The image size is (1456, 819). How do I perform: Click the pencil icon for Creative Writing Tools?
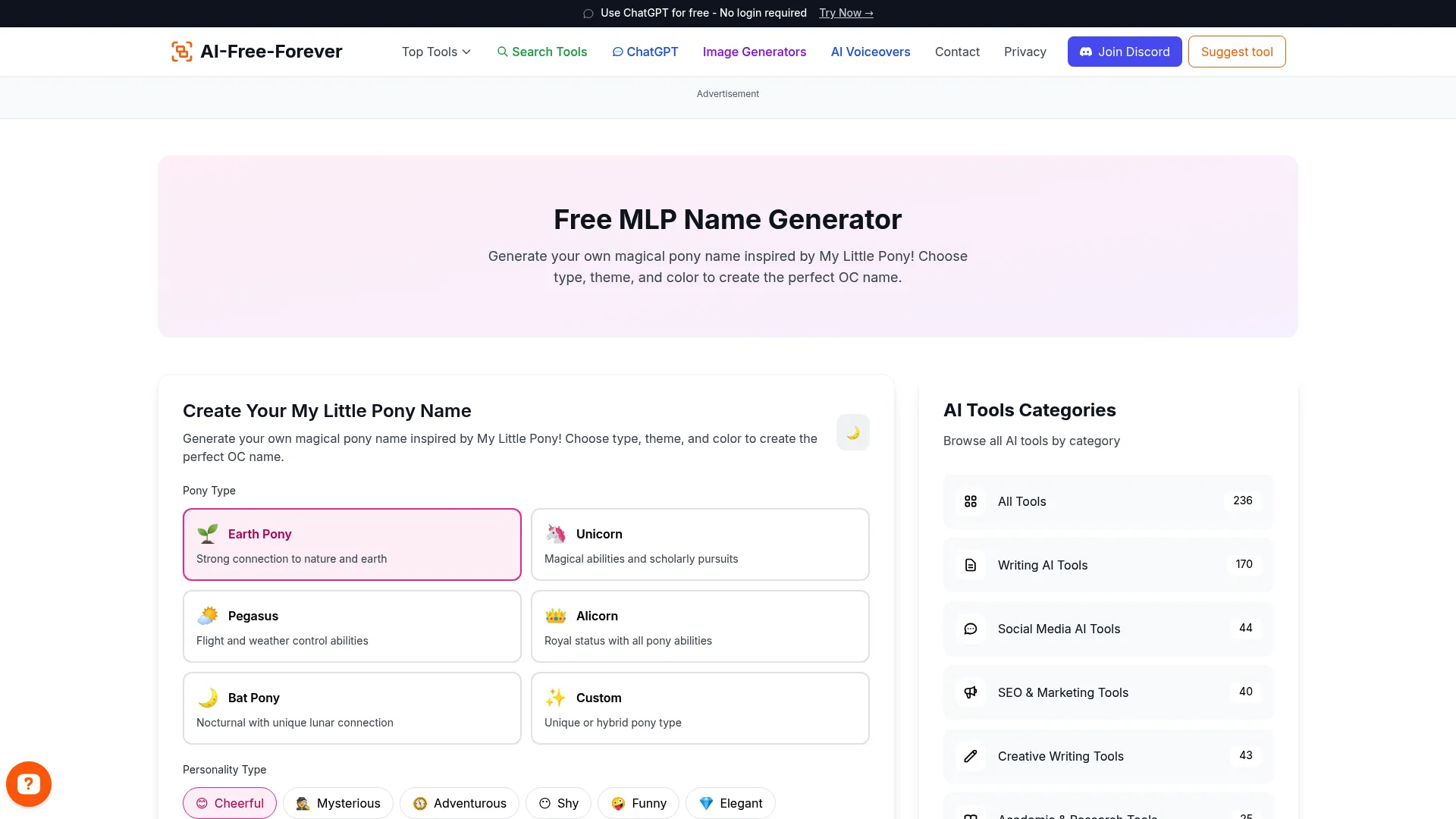click(971, 756)
